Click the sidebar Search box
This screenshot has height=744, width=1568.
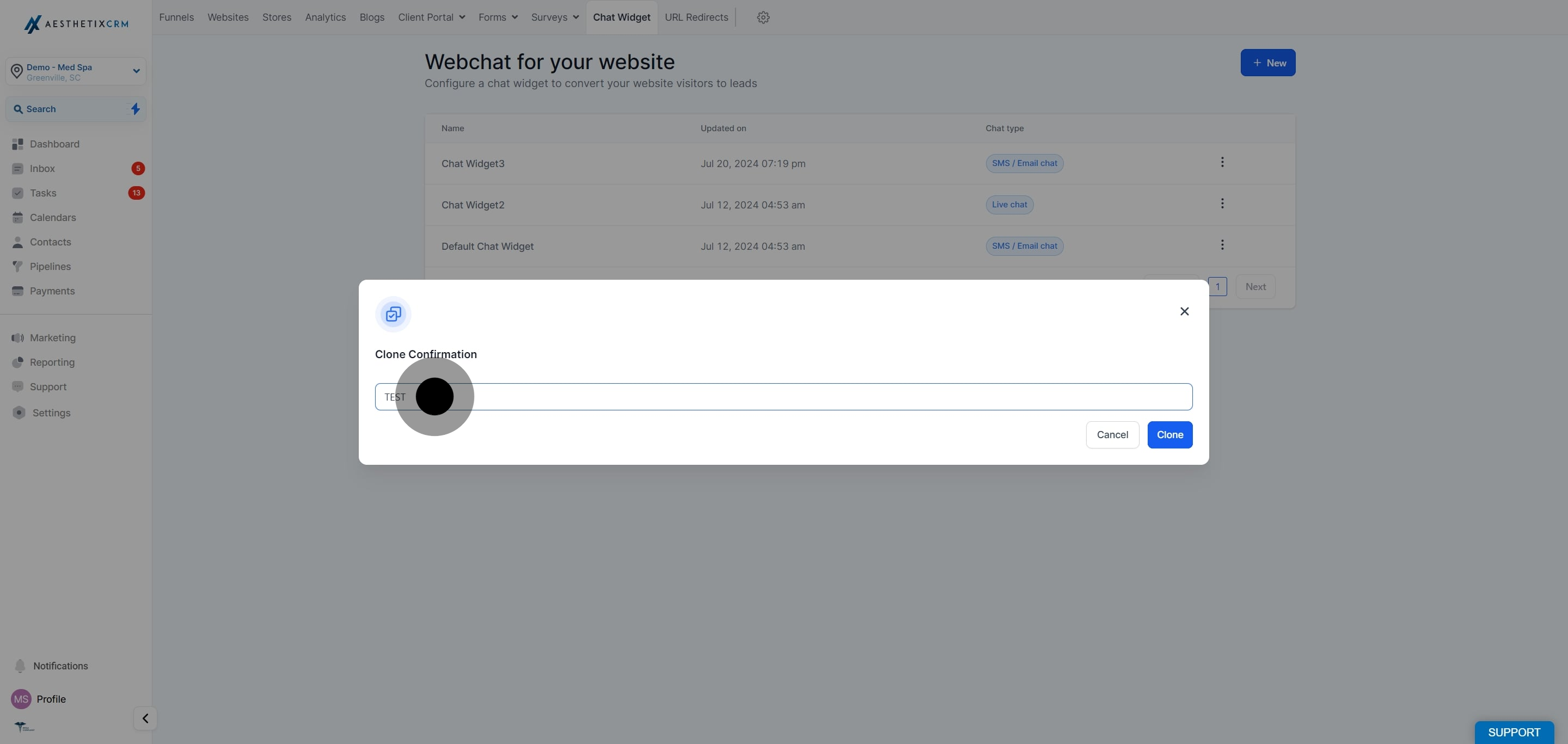coord(76,109)
